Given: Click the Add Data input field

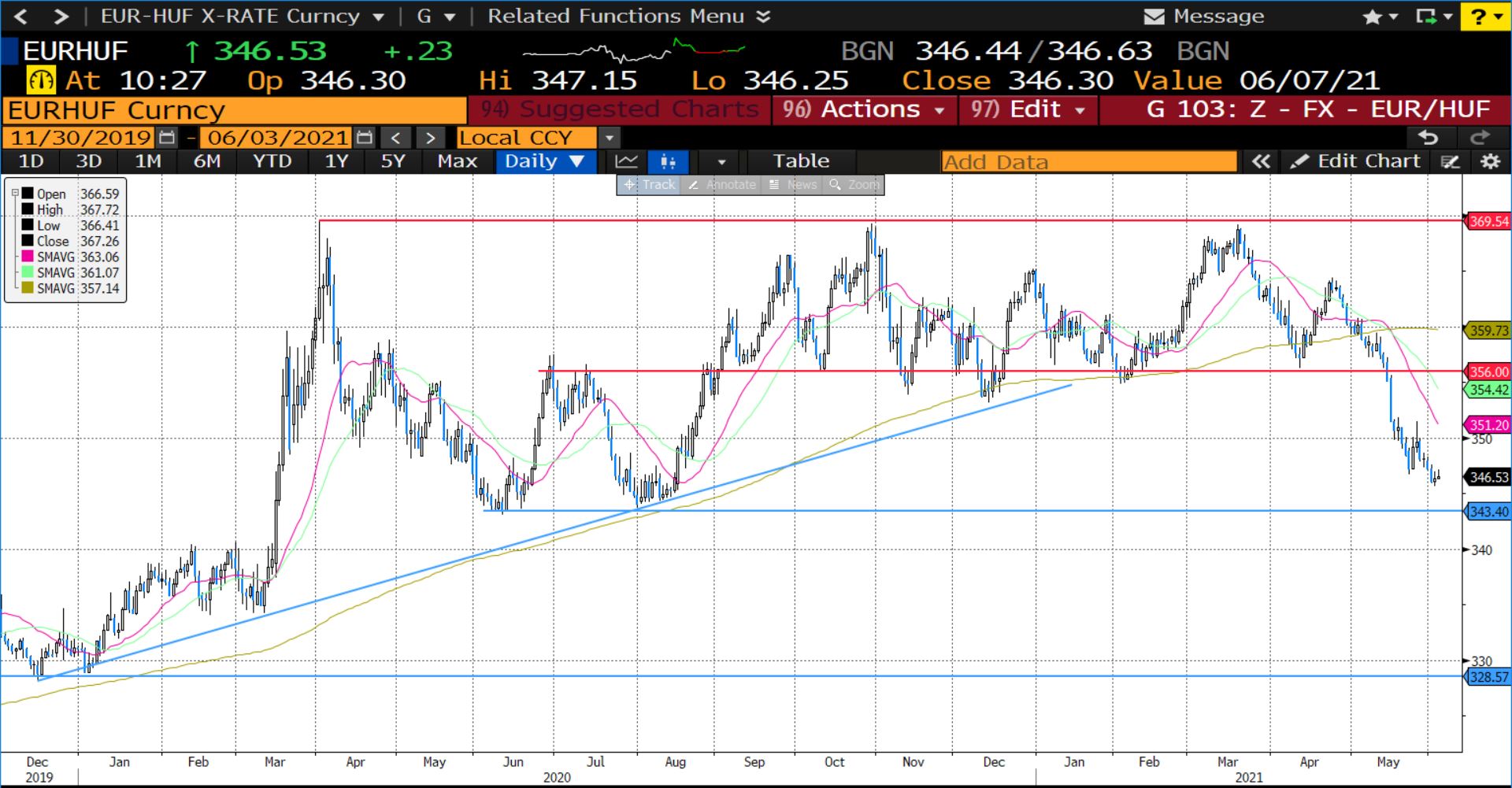Looking at the screenshot, I should click(x=1089, y=162).
